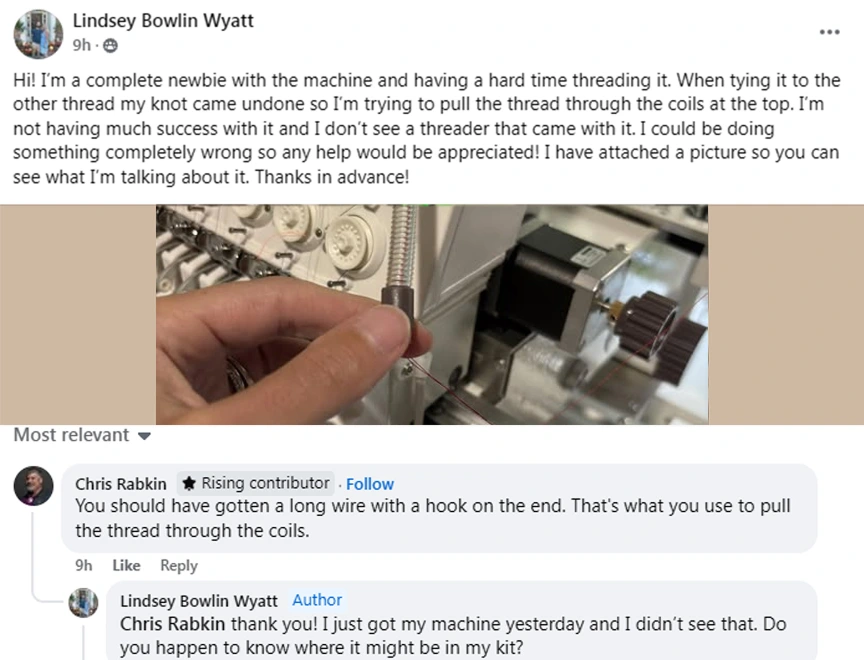
Task: Click Lindsey Bowlin Wyatt's post profile picture
Action: [x=38, y=34]
